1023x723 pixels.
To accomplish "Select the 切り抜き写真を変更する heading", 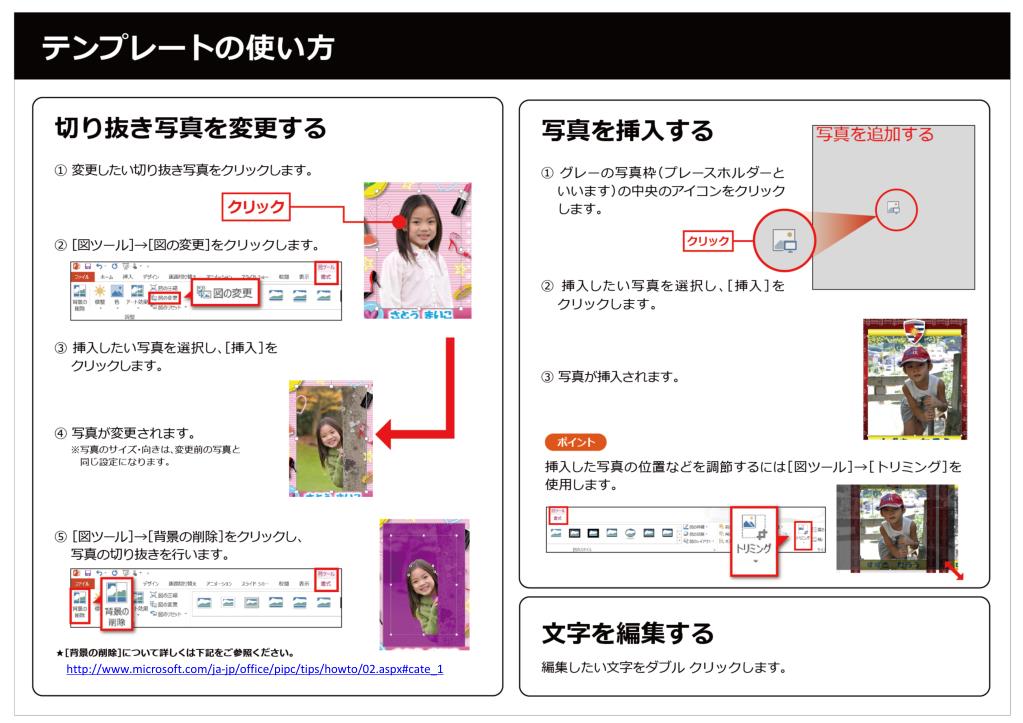I will pyautogui.click(x=191, y=128).
